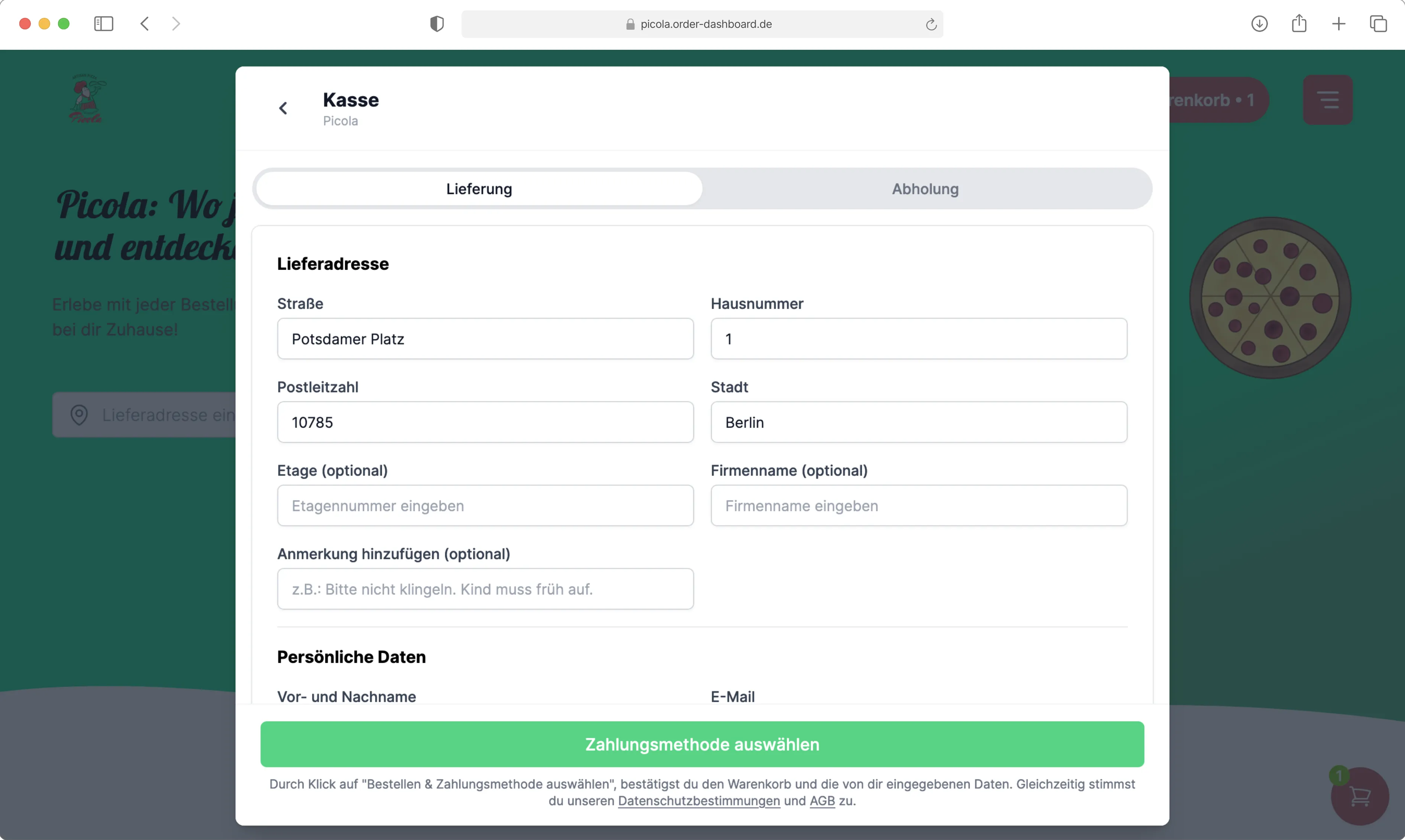Click the Safari share icon
Viewport: 1405px width, 840px height.
point(1299,24)
